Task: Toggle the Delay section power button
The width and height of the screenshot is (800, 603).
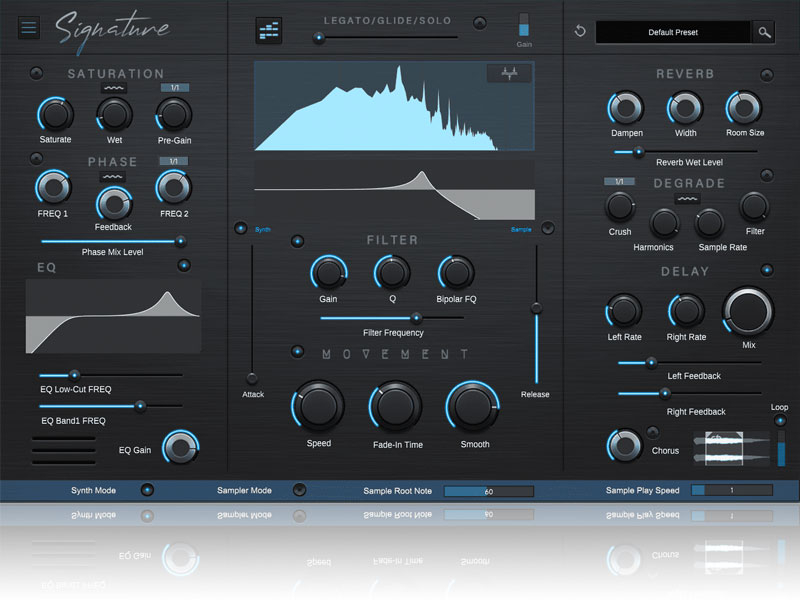Action: click(766, 270)
